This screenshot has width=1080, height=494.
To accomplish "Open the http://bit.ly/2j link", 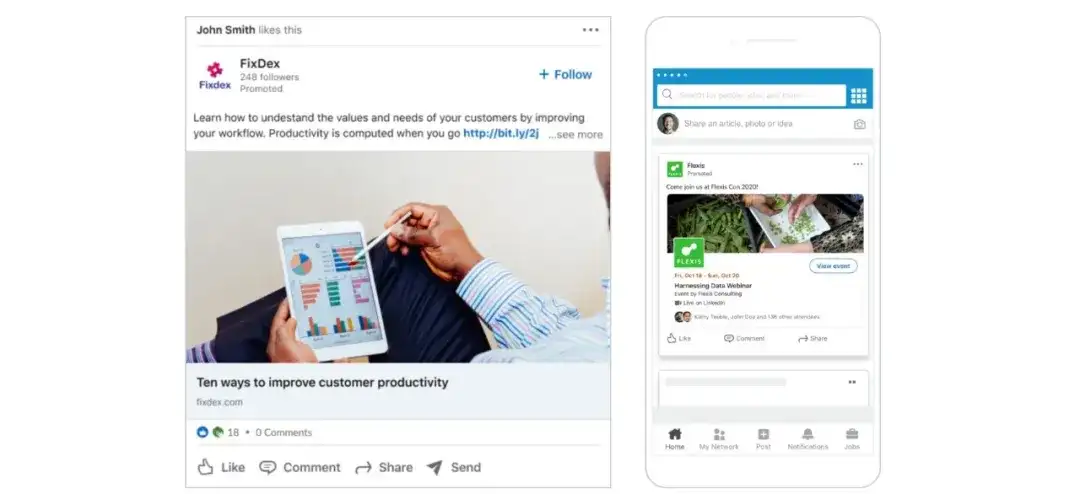I will 501,134.
